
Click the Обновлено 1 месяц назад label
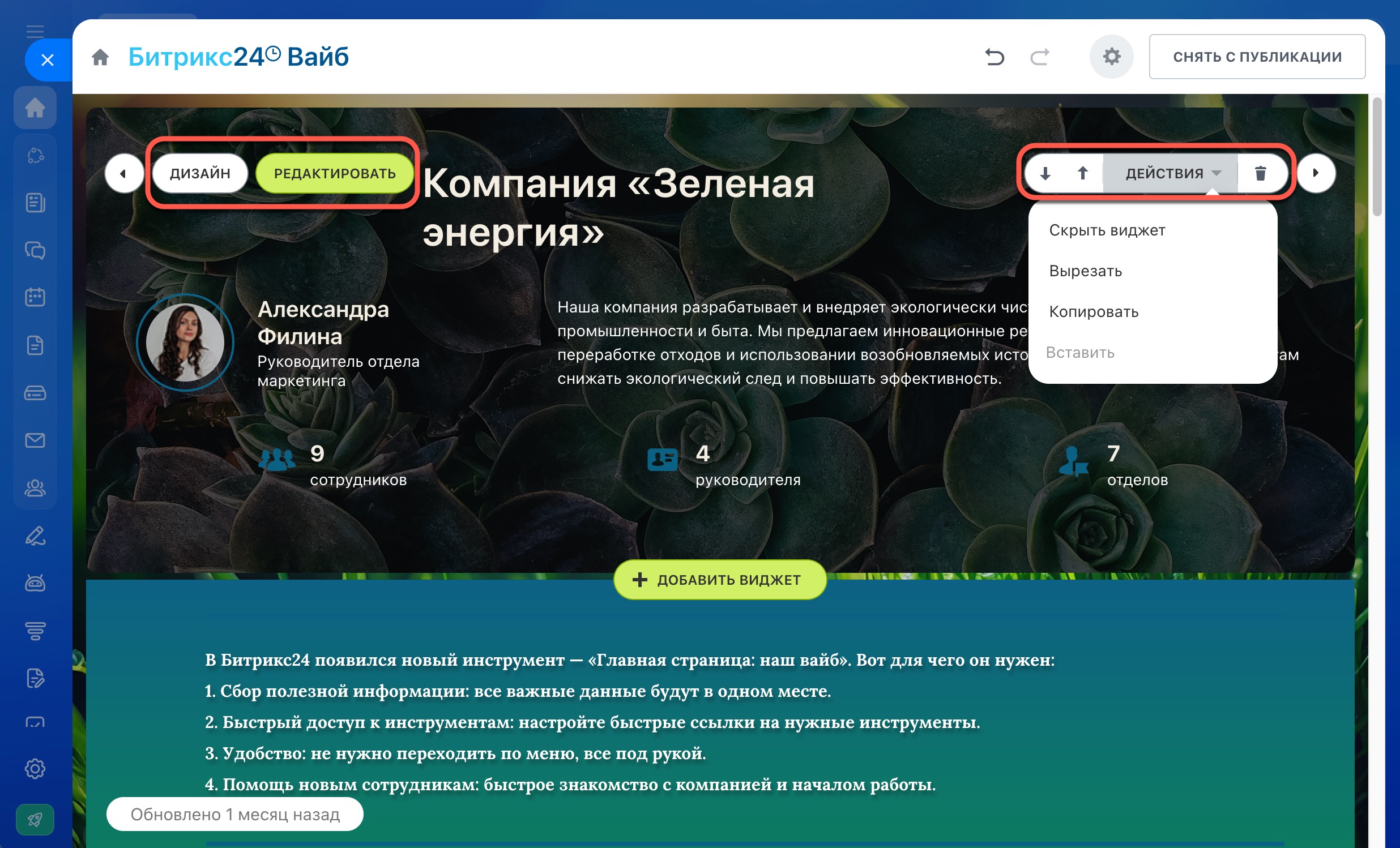pos(234,814)
